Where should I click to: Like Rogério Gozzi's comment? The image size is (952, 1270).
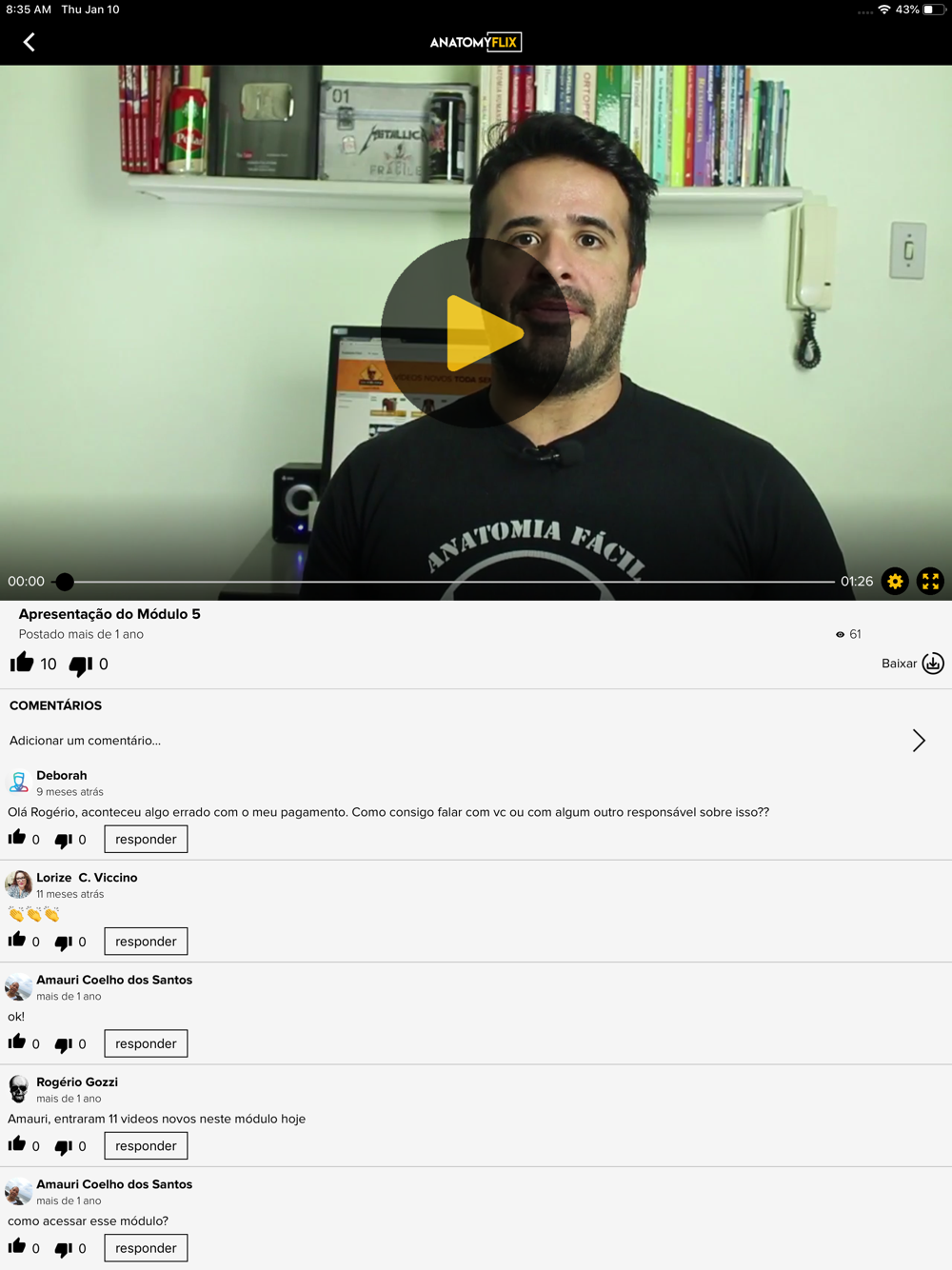click(17, 1144)
